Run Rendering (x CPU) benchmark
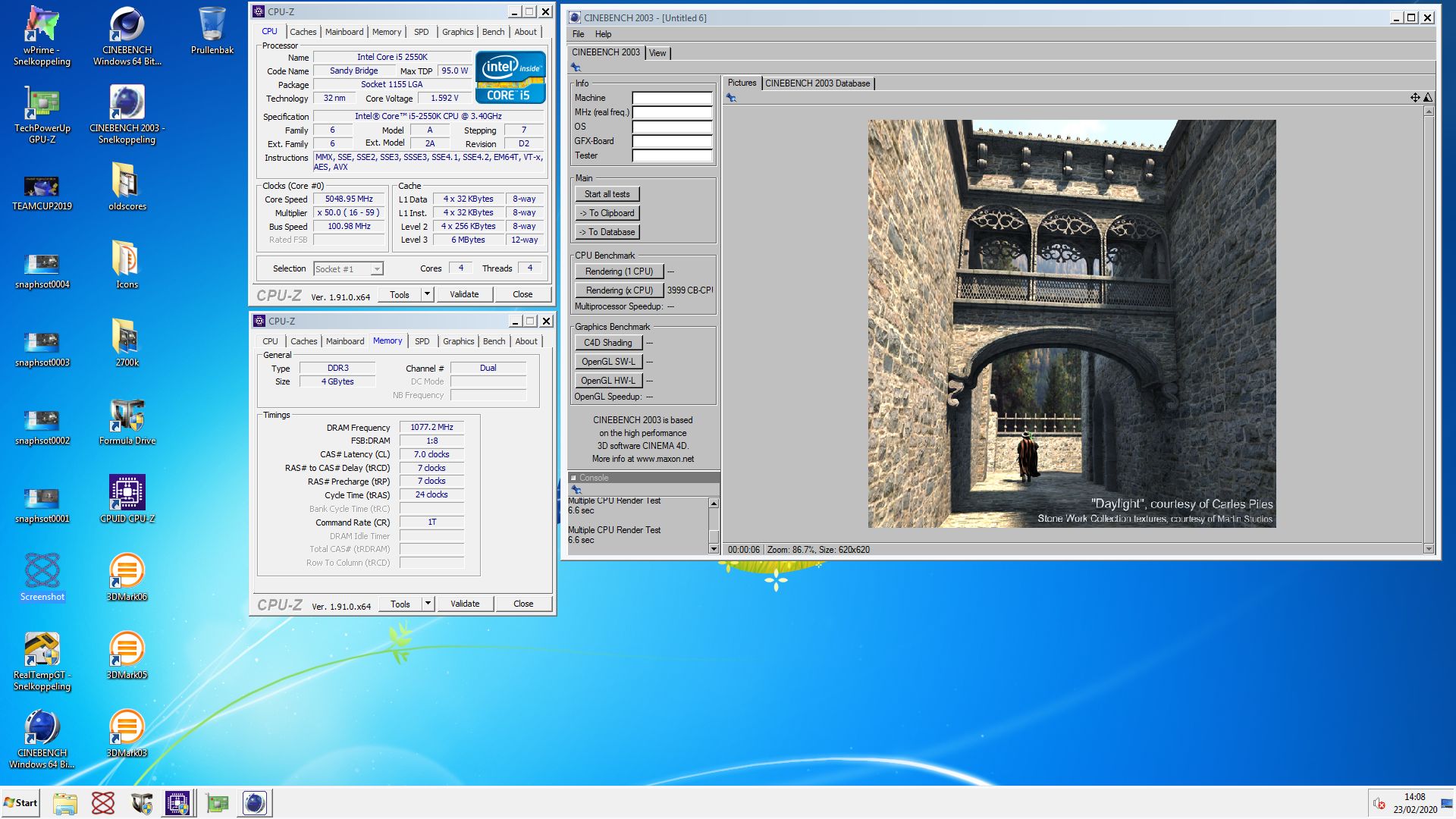Image resolution: width=1456 pixels, height=819 pixels. tap(619, 290)
